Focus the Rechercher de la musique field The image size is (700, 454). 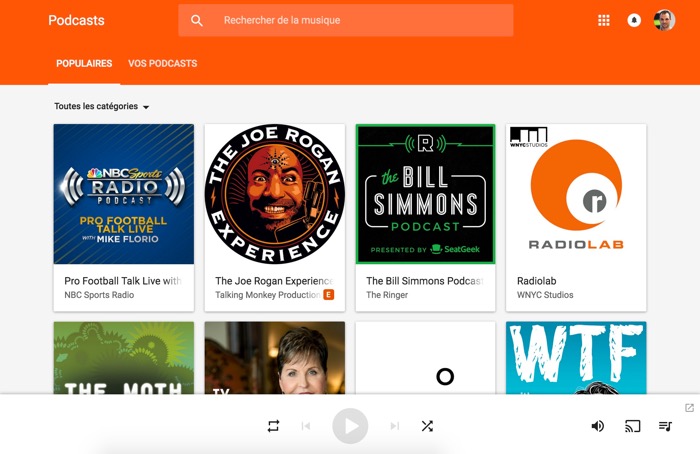tap(360, 20)
